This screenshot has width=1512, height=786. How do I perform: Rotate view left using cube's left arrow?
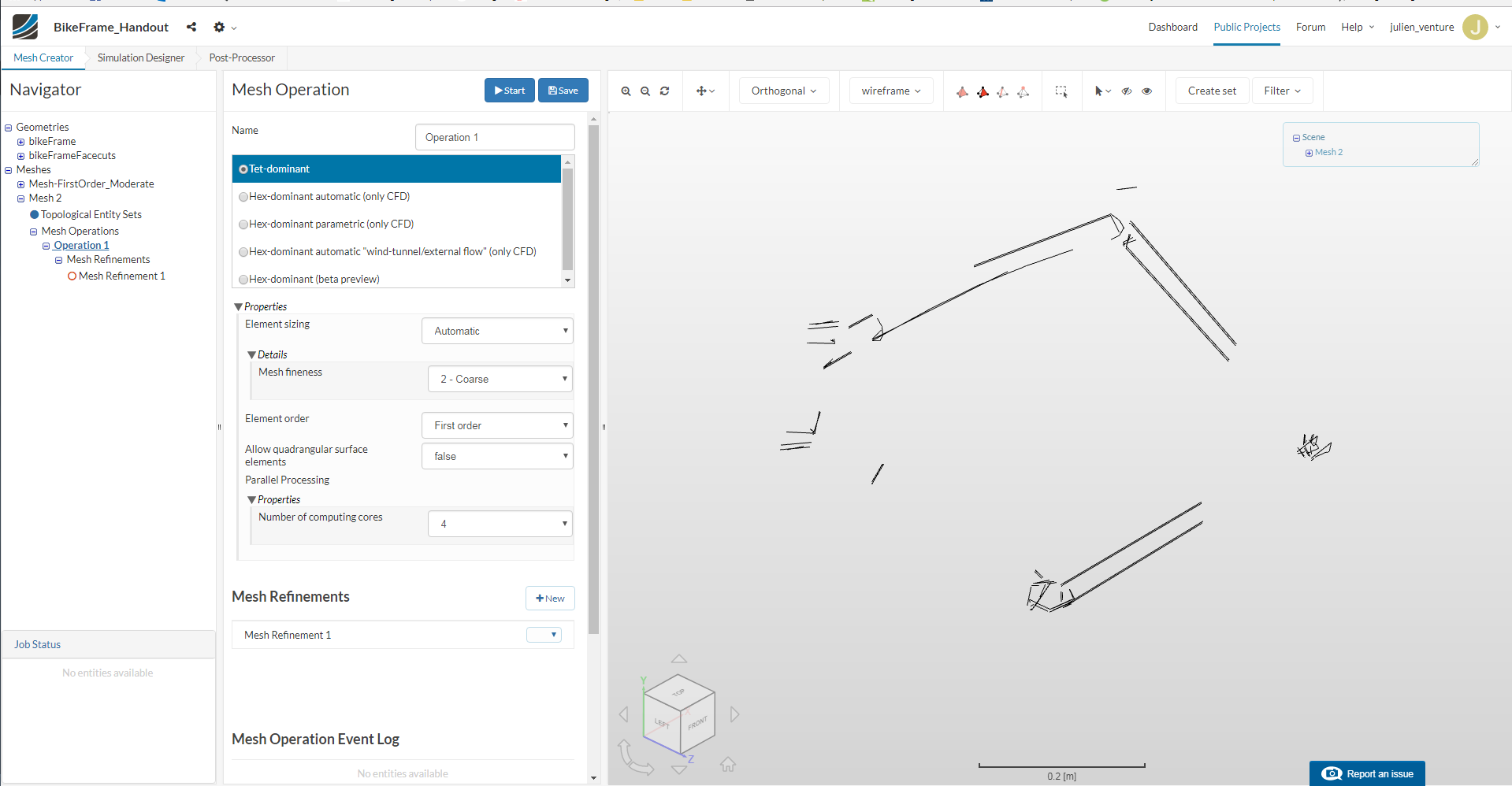[x=624, y=714]
